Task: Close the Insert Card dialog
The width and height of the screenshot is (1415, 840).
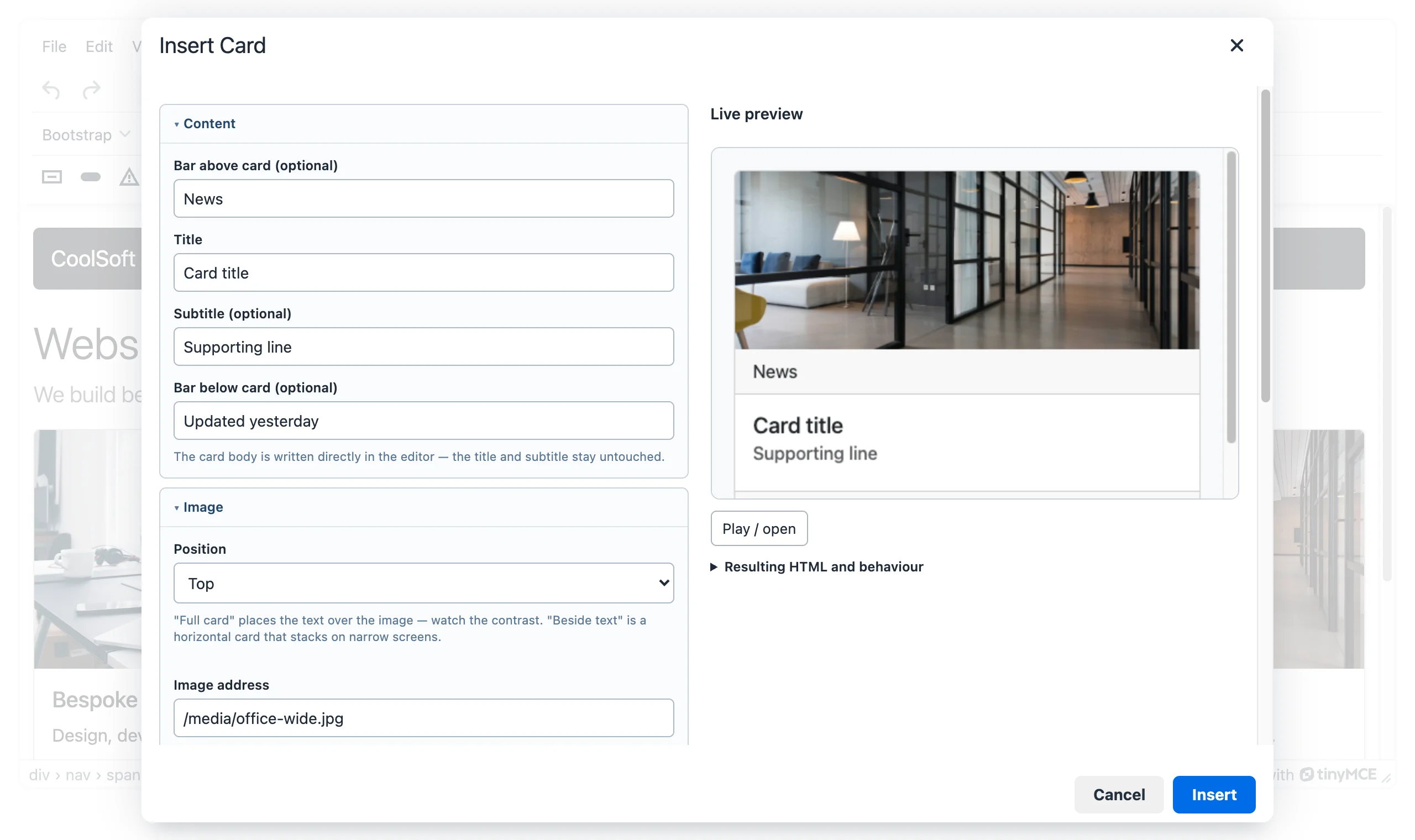Action: point(1236,45)
